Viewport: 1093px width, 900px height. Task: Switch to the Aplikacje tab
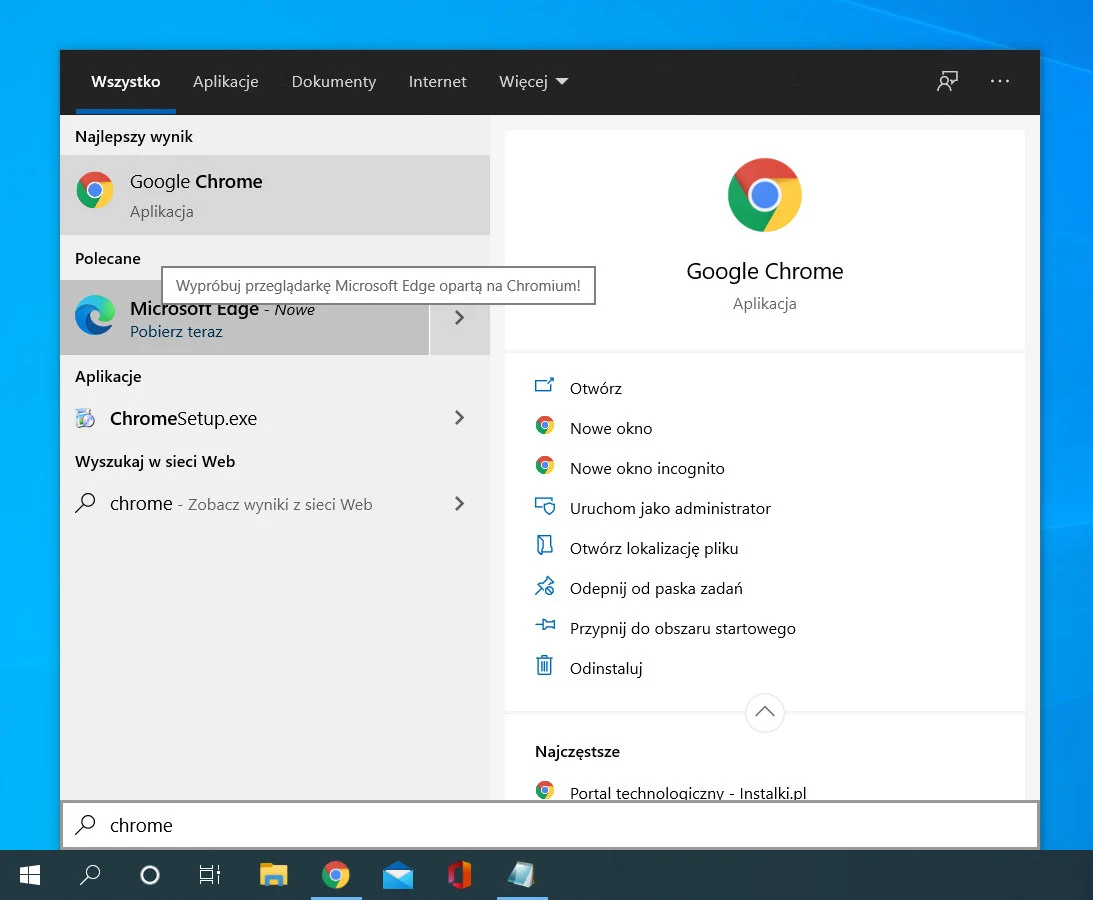(x=226, y=82)
